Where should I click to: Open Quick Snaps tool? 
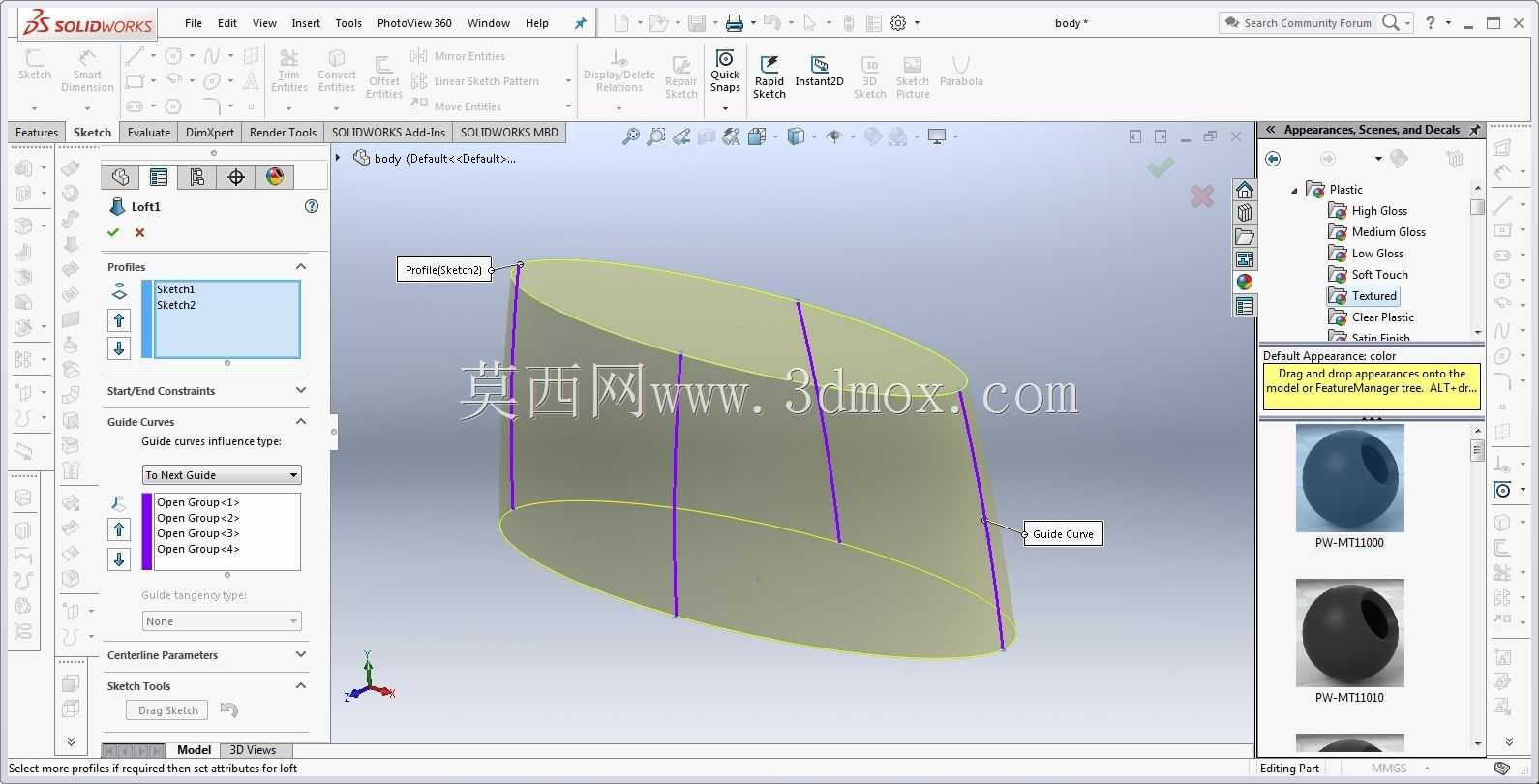pyautogui.click(x=725, y=72)
